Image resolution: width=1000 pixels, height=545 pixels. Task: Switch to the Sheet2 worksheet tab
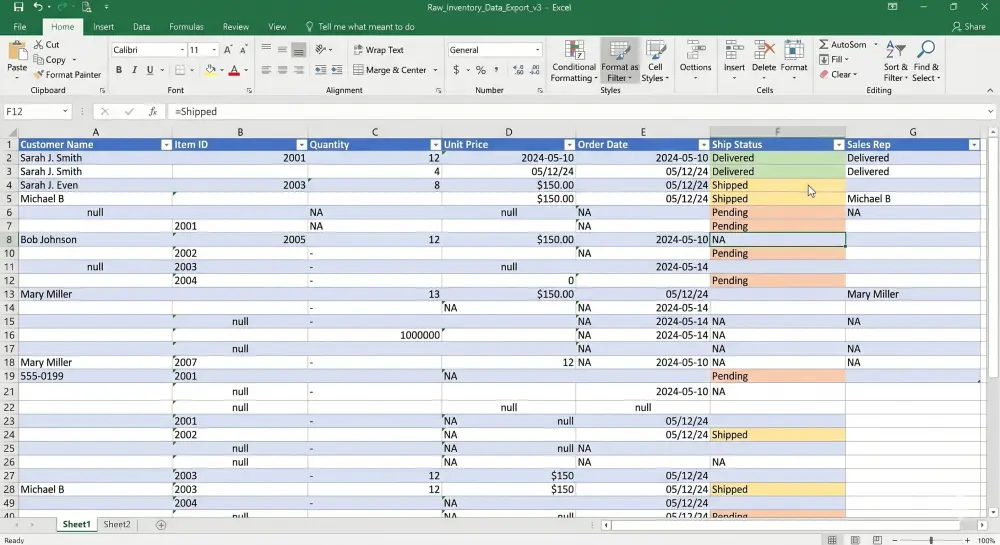point(117,525)
